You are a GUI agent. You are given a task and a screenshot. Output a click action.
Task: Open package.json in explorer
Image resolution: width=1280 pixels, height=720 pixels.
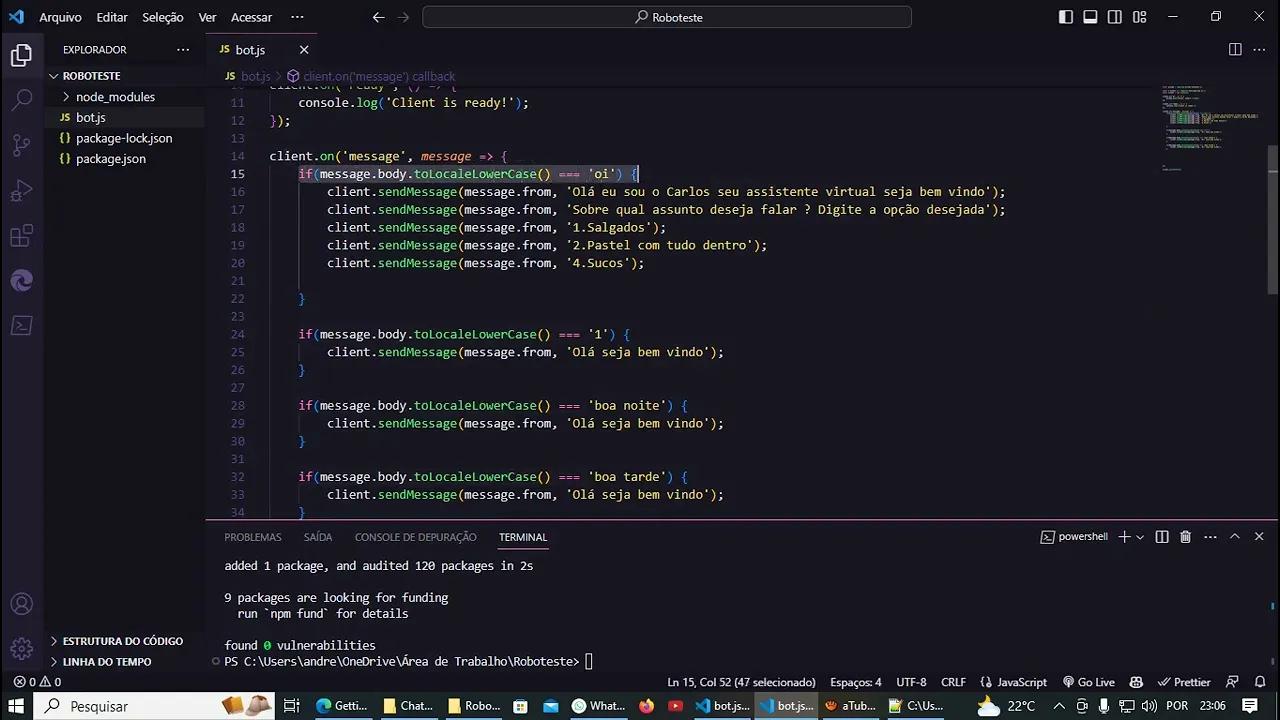[125, 159]
